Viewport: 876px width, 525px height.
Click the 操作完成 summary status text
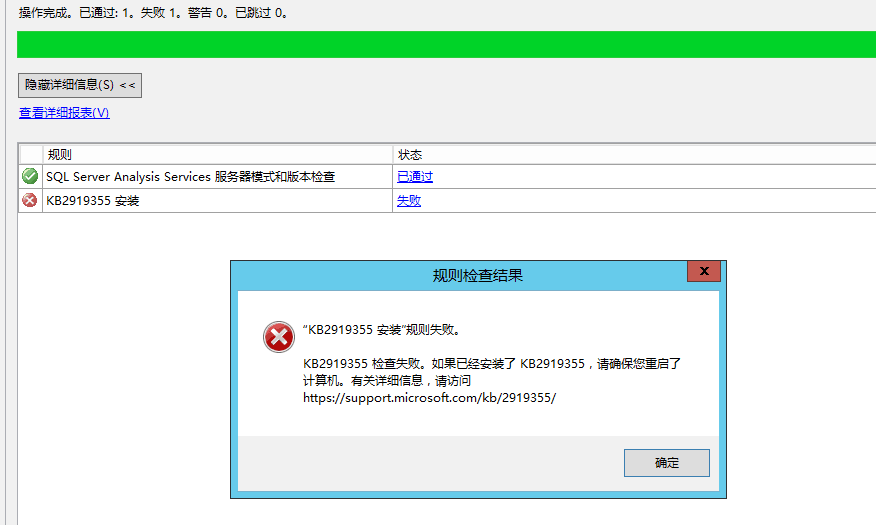(x=154, y=12)
